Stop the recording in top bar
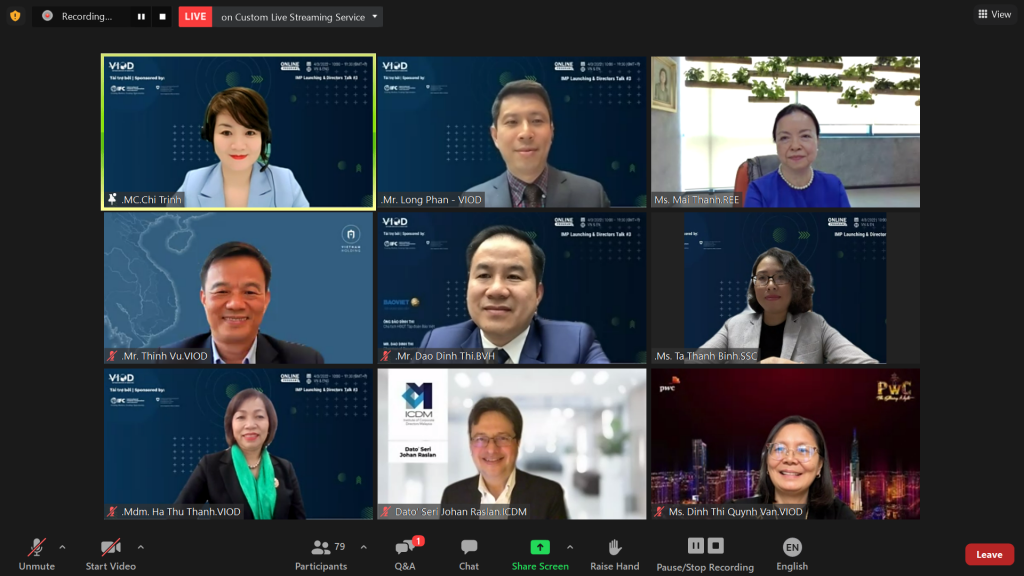 tap(162, 16)
